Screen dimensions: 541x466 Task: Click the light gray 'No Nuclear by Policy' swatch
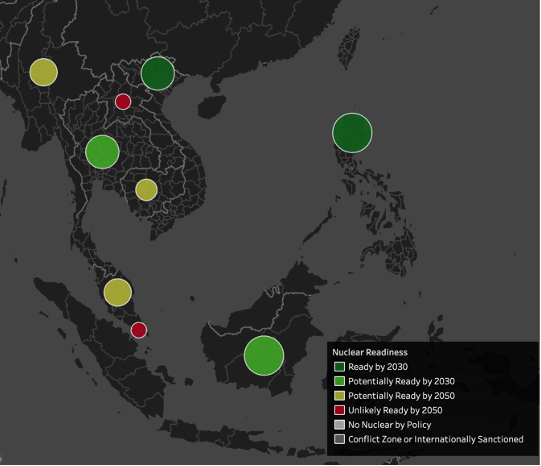point(340,425)
